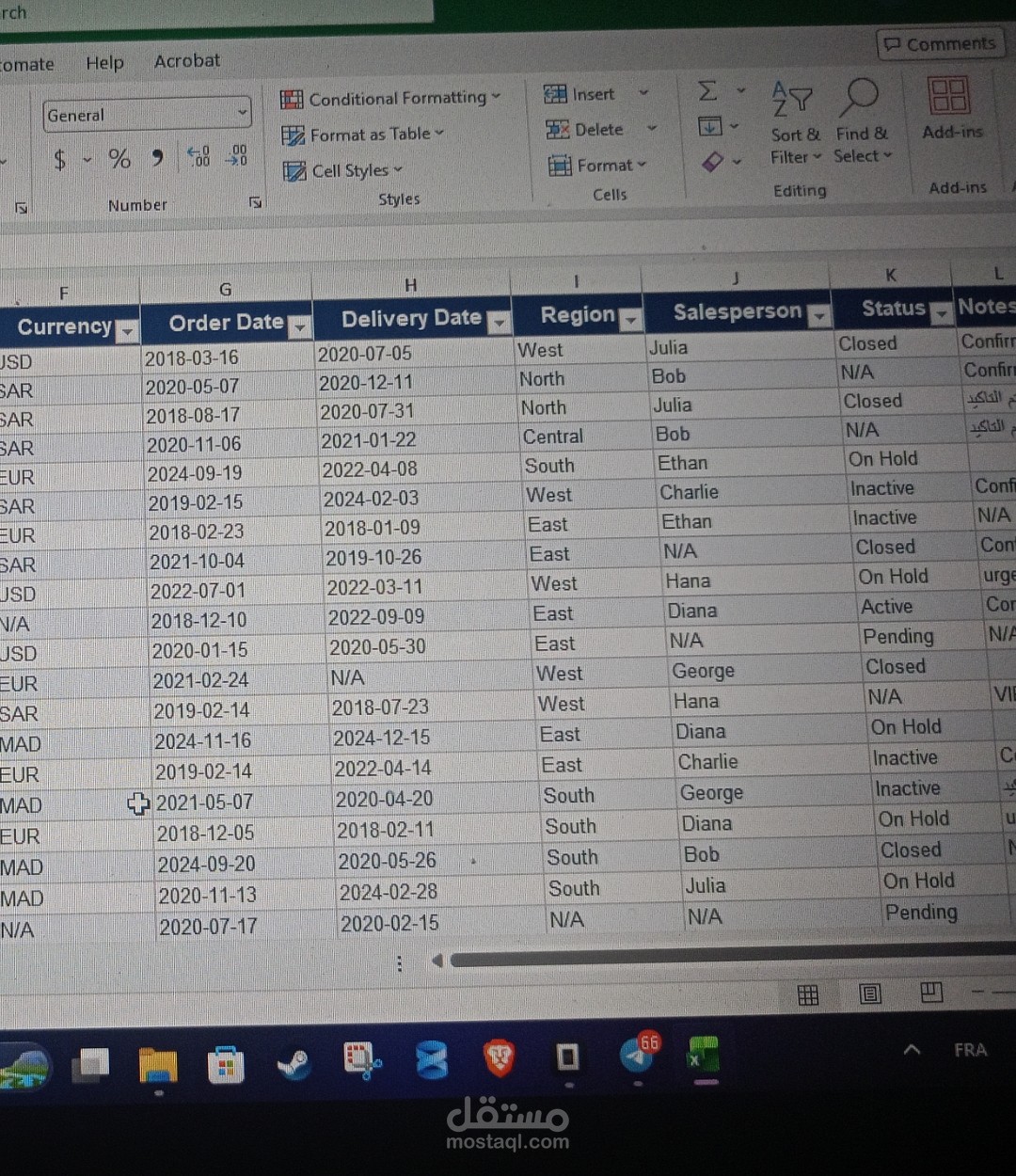Open the Format cells menu
1016x1176 pixels.
click(x=598, y=166)
